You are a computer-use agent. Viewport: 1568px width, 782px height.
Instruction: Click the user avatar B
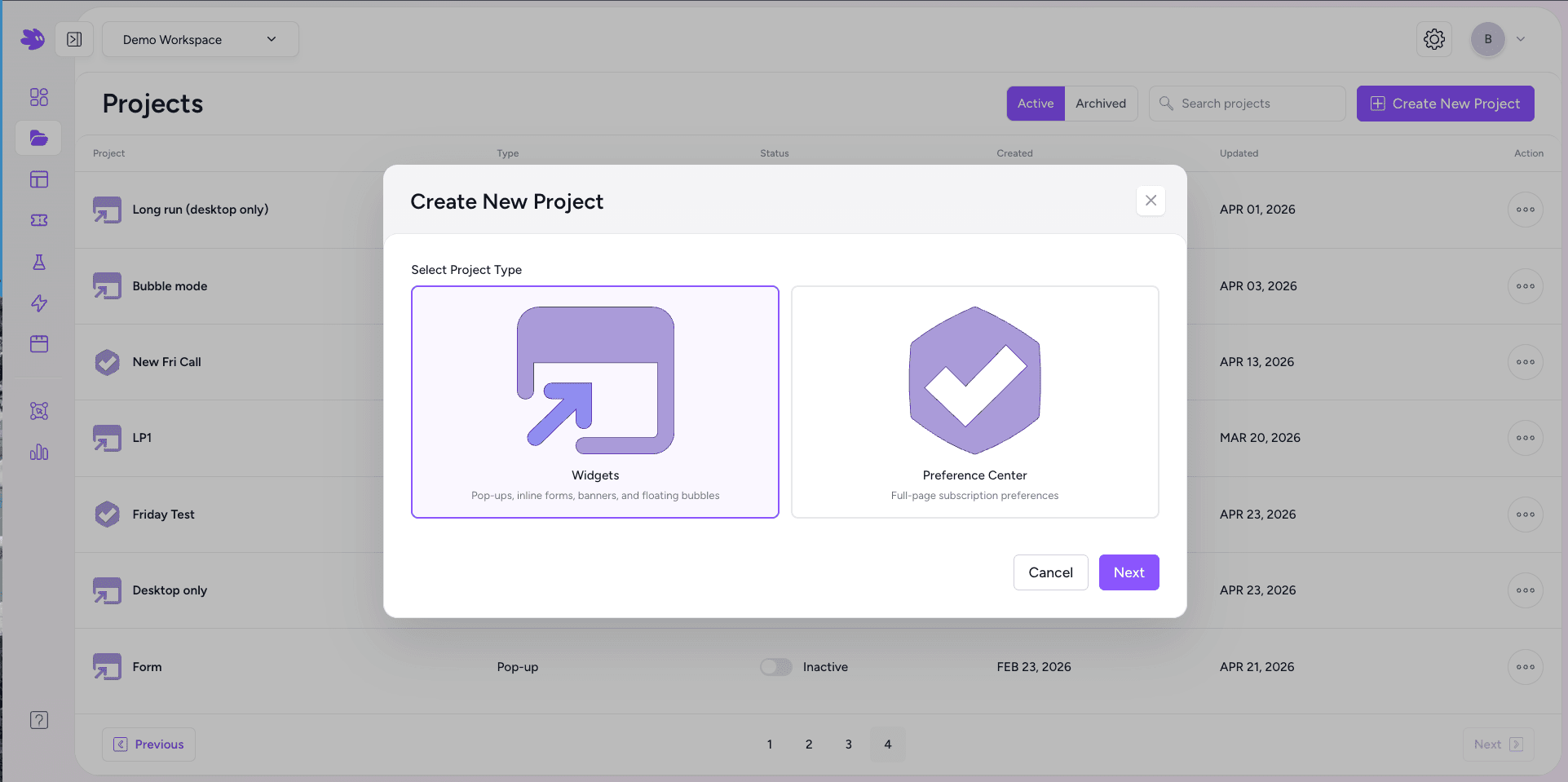point(1488,39)
